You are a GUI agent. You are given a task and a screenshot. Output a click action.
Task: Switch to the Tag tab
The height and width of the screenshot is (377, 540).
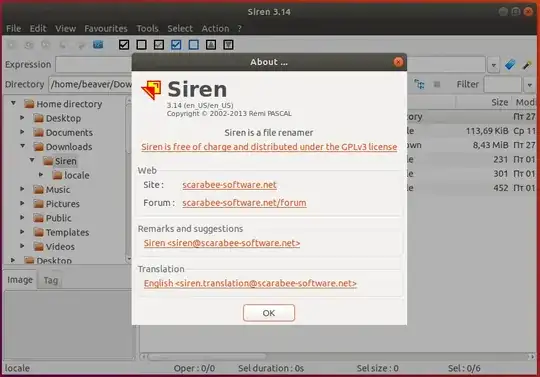coord(51,280)
